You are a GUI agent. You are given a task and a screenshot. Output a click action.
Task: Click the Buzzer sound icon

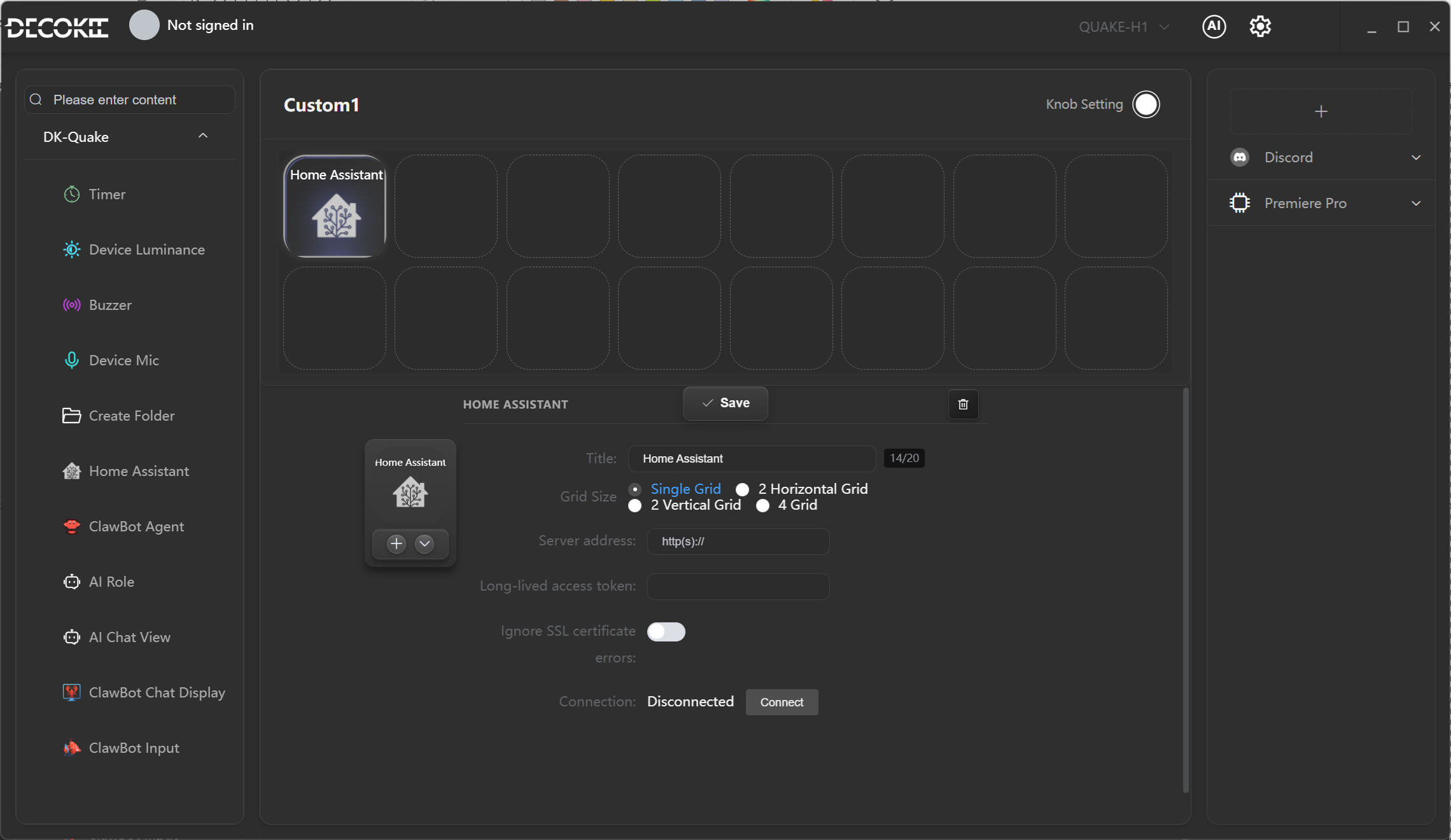(72, 305)
